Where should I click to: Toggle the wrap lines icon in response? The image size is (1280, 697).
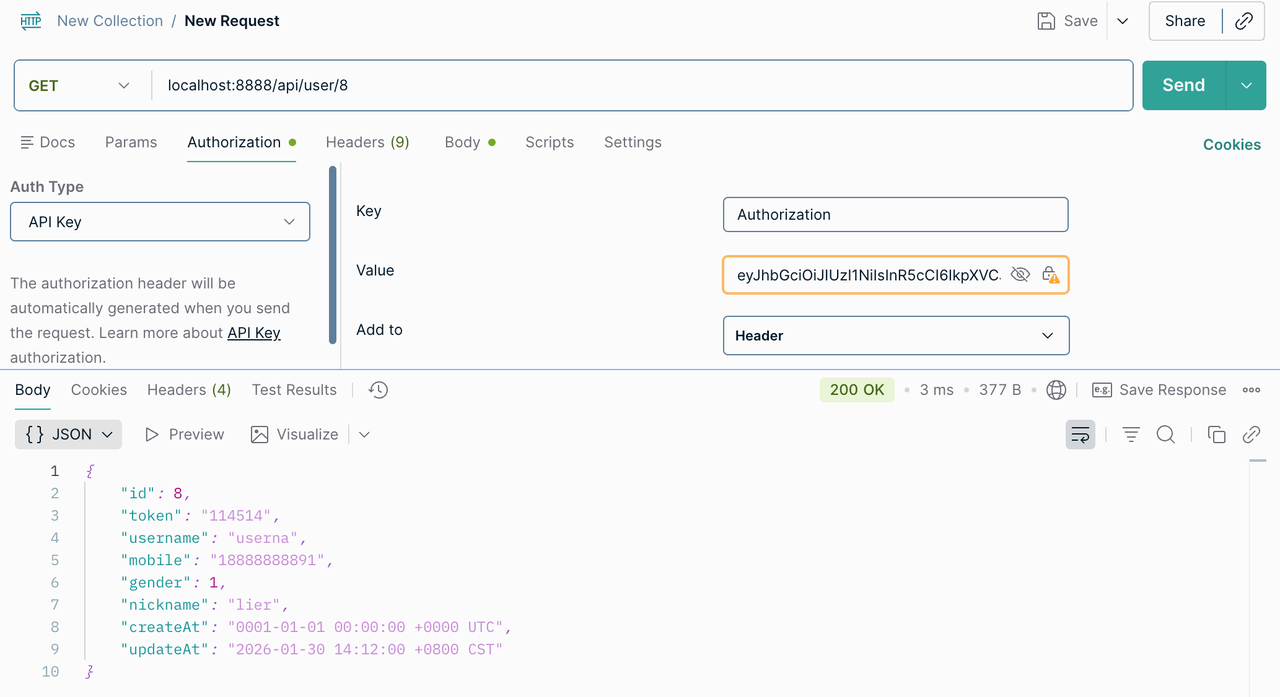(1080, 434)
